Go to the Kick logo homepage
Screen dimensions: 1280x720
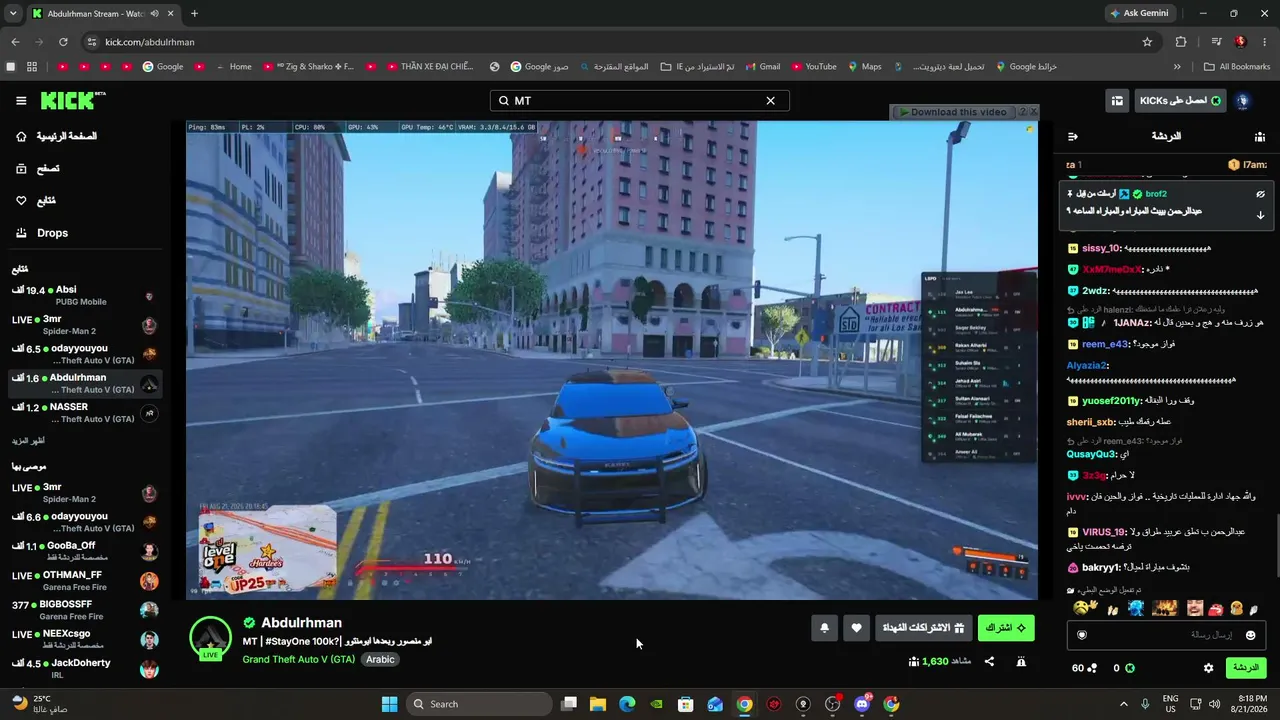pos(73,100)
